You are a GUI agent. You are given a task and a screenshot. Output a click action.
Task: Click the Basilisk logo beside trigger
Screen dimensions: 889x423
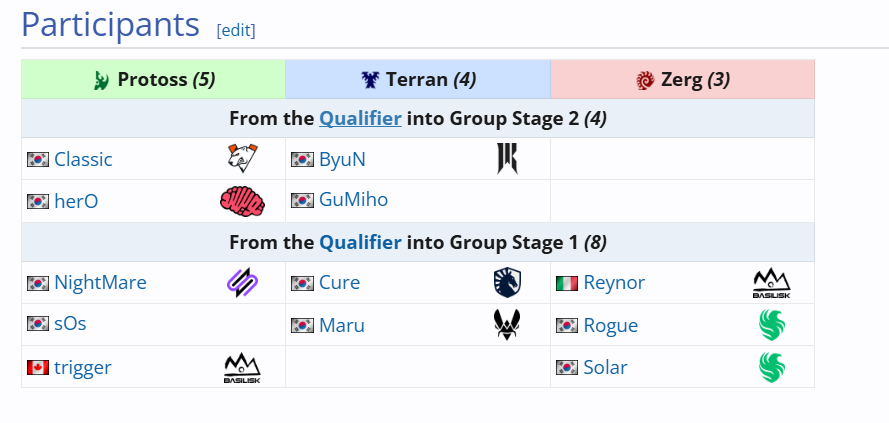point(243,367)
